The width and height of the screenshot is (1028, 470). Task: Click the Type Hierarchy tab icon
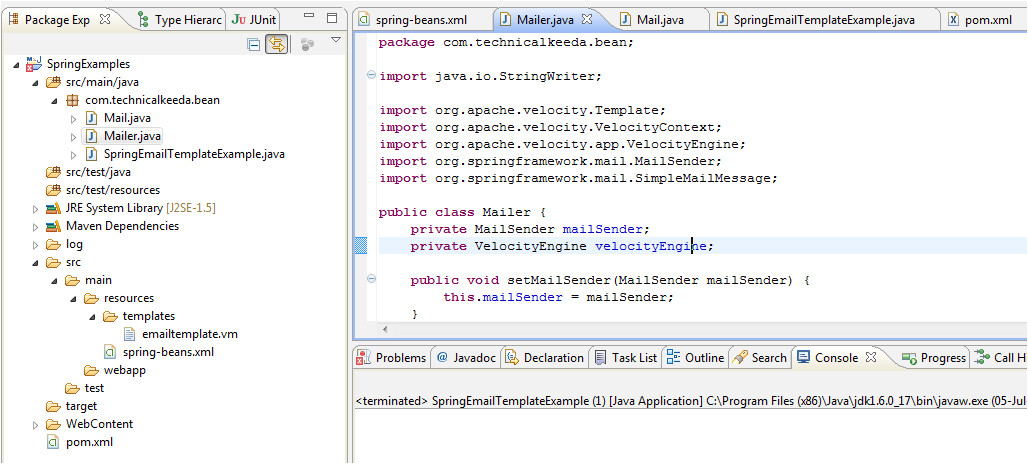[x=144, y=20]
